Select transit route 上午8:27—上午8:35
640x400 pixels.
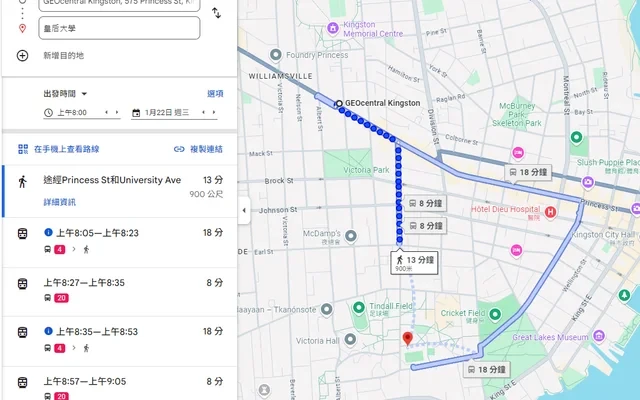(120, 292)
